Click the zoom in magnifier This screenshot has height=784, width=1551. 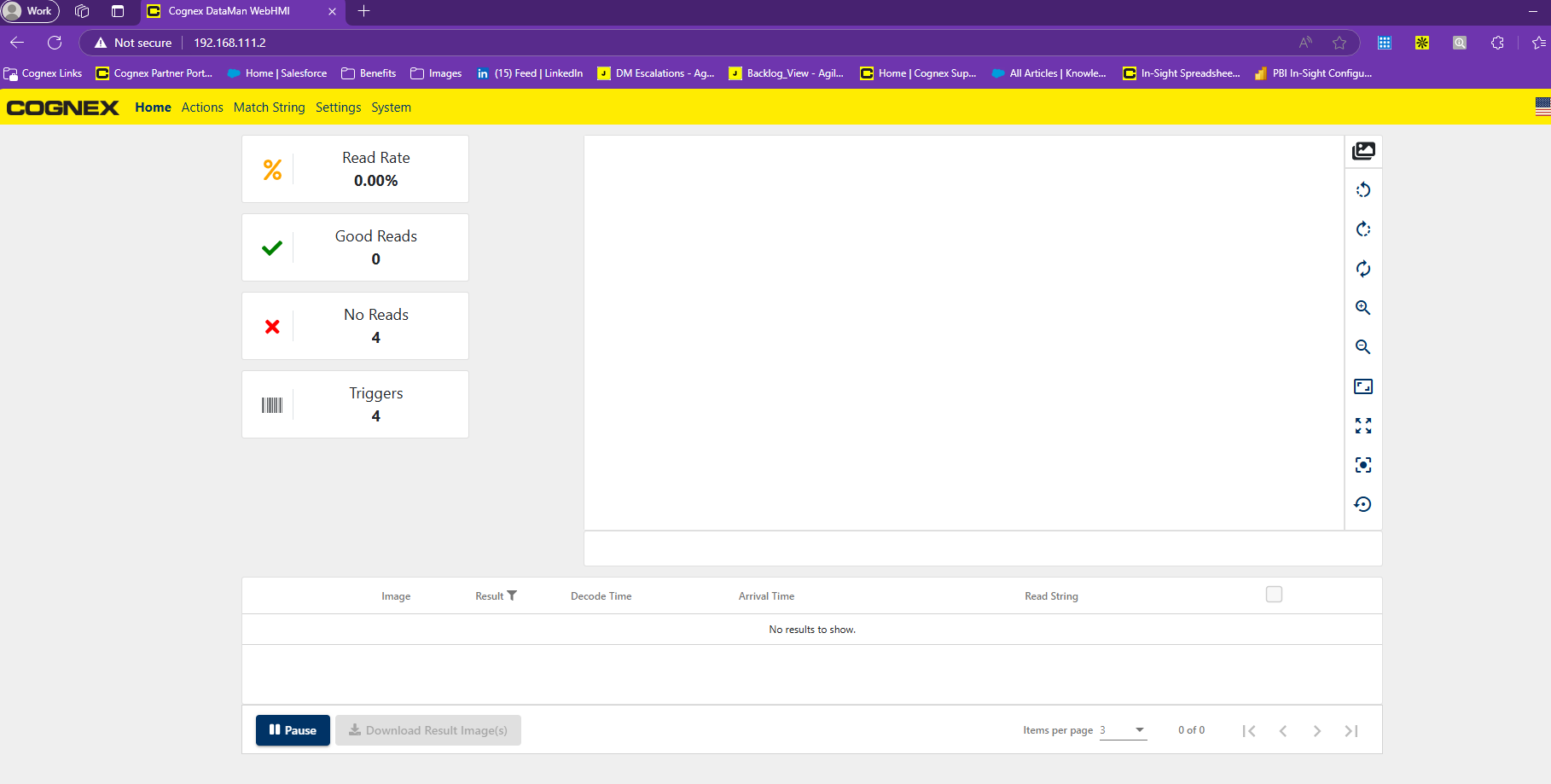[1363, 308]
